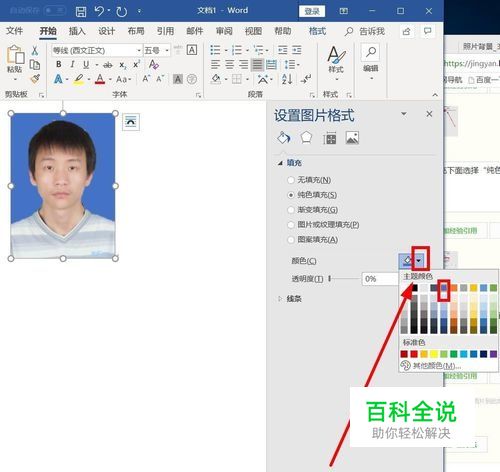Click the Share icon in ribbon
This screenshot has height=472, width=500.
(406, 32)
